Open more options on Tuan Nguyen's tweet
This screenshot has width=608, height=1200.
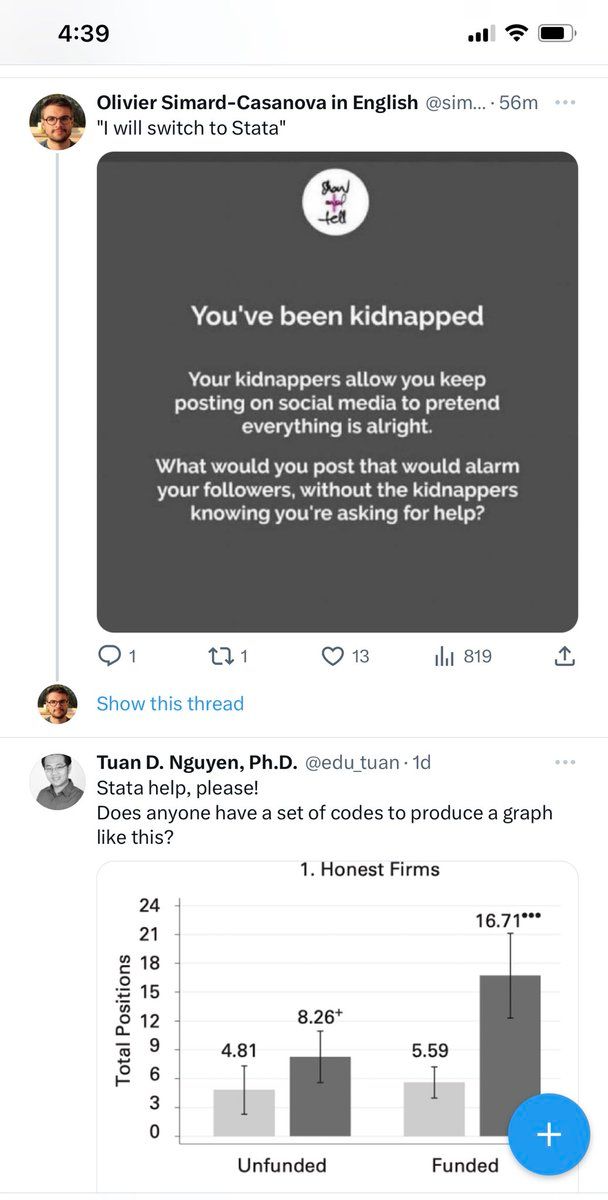click(x=564, y=762)
